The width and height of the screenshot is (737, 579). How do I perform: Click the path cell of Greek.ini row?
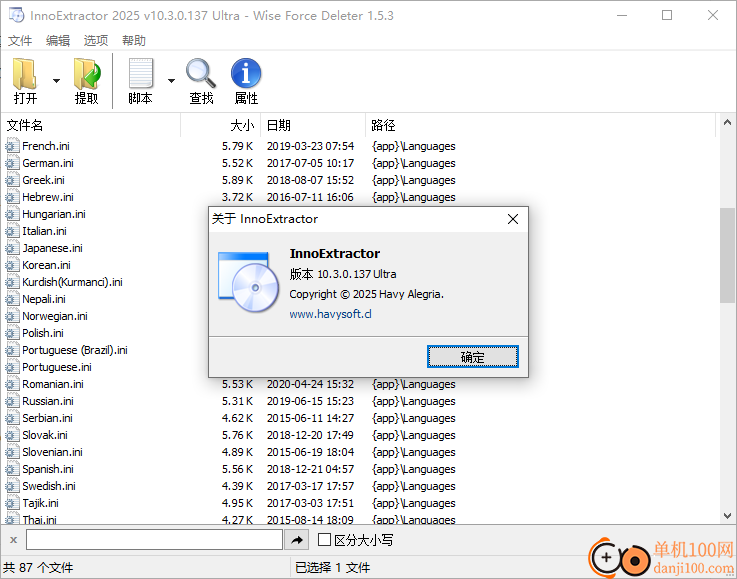coord(414,180)
